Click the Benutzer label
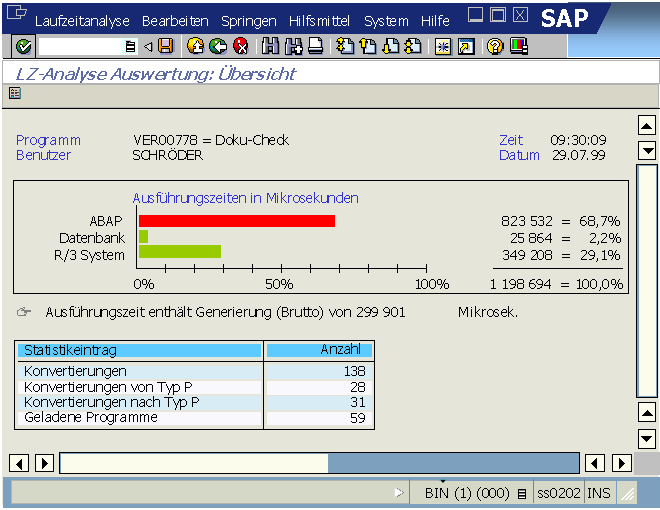660x510 pixels. coord(43,155)
